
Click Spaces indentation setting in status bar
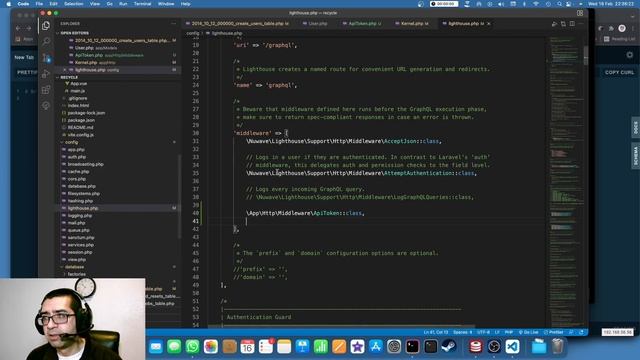pos(462,332)
